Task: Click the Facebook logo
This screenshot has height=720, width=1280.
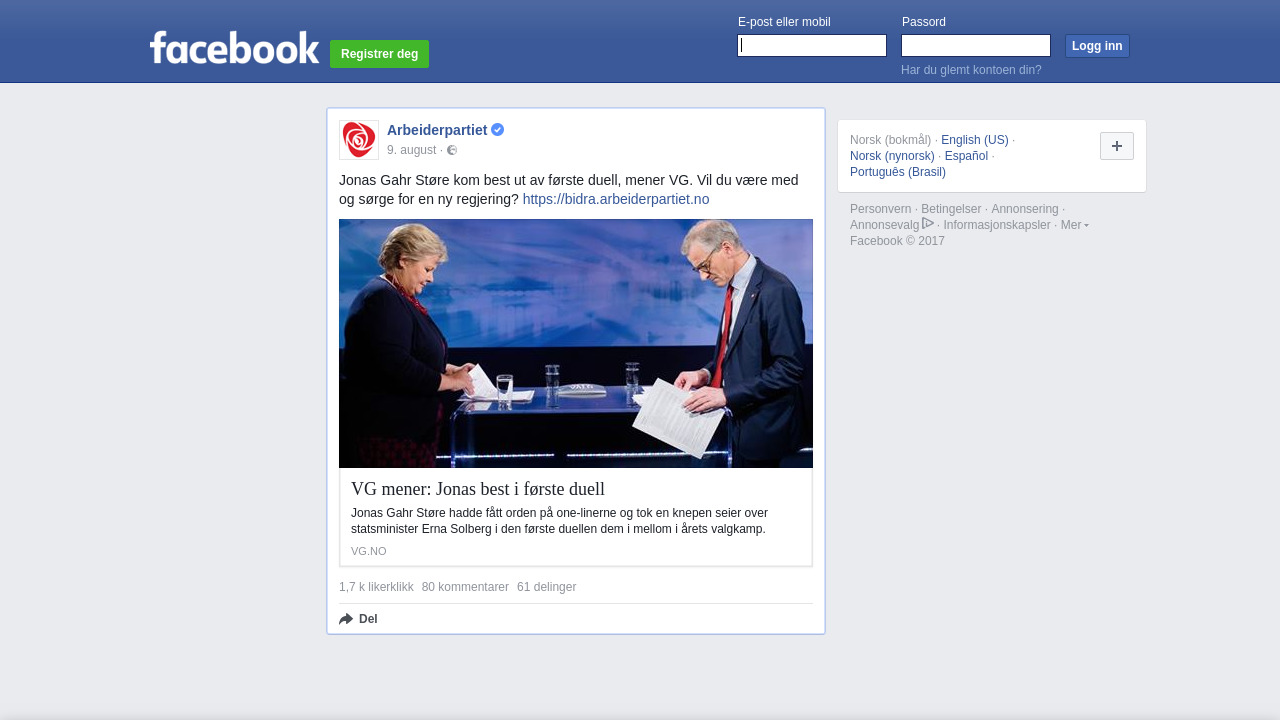Action: (234, 47)
